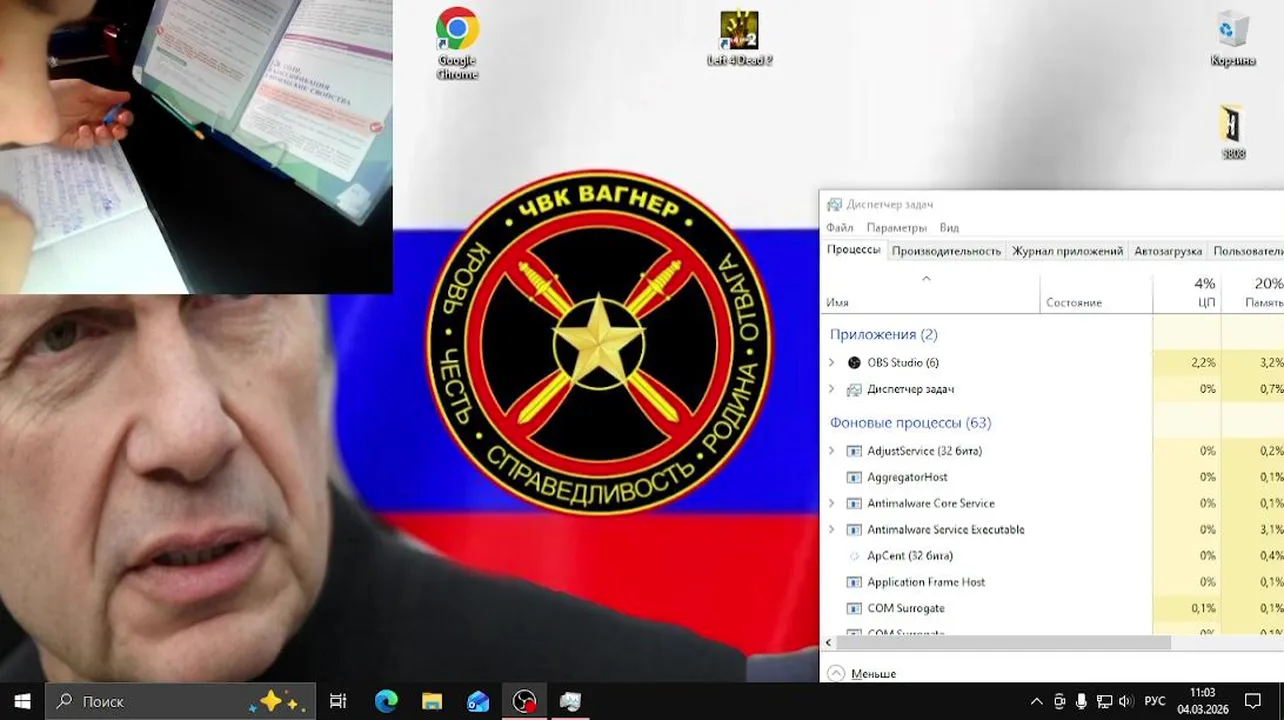Viewport: 1284px width, 720px height.
Task: Open the network status tray icon
Action: [x=1104, y=701]
